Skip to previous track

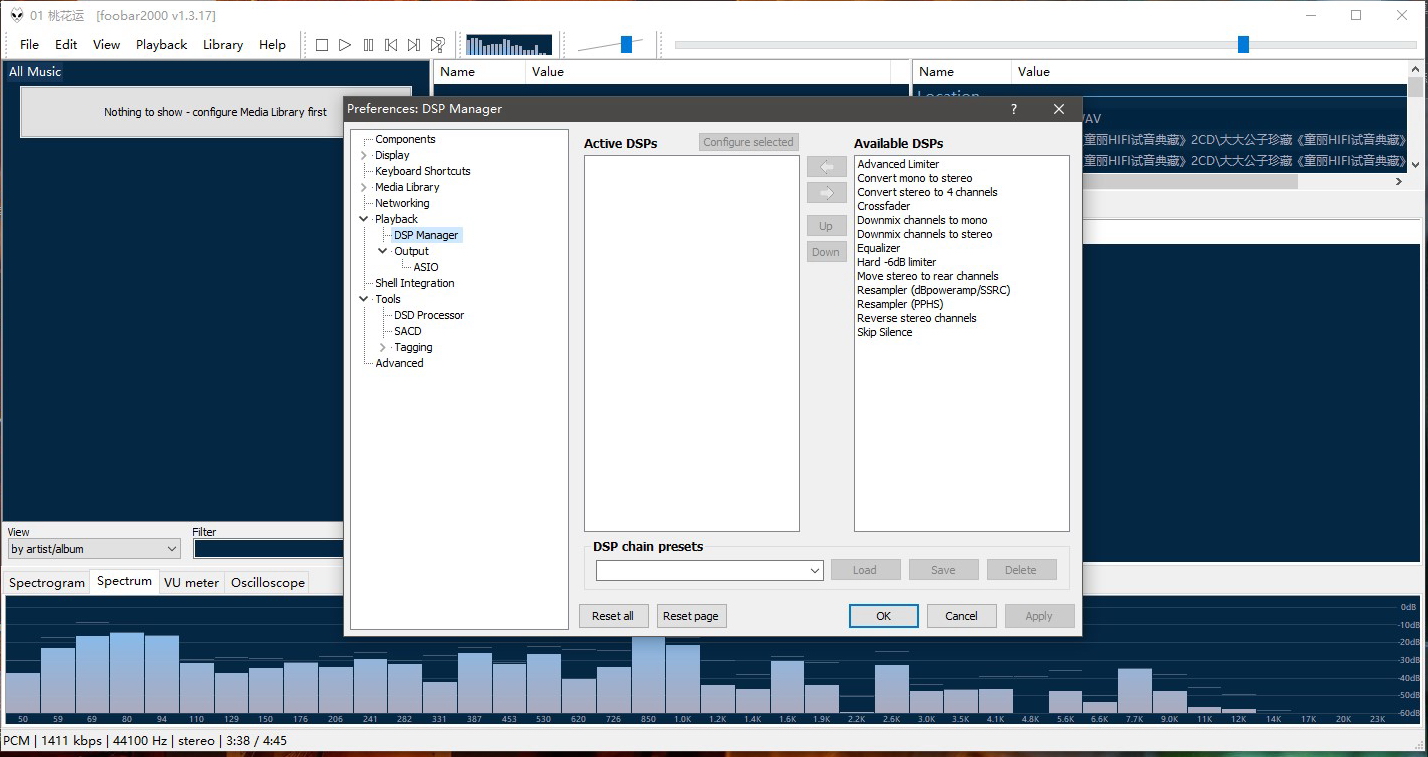(x=391, y=45)
